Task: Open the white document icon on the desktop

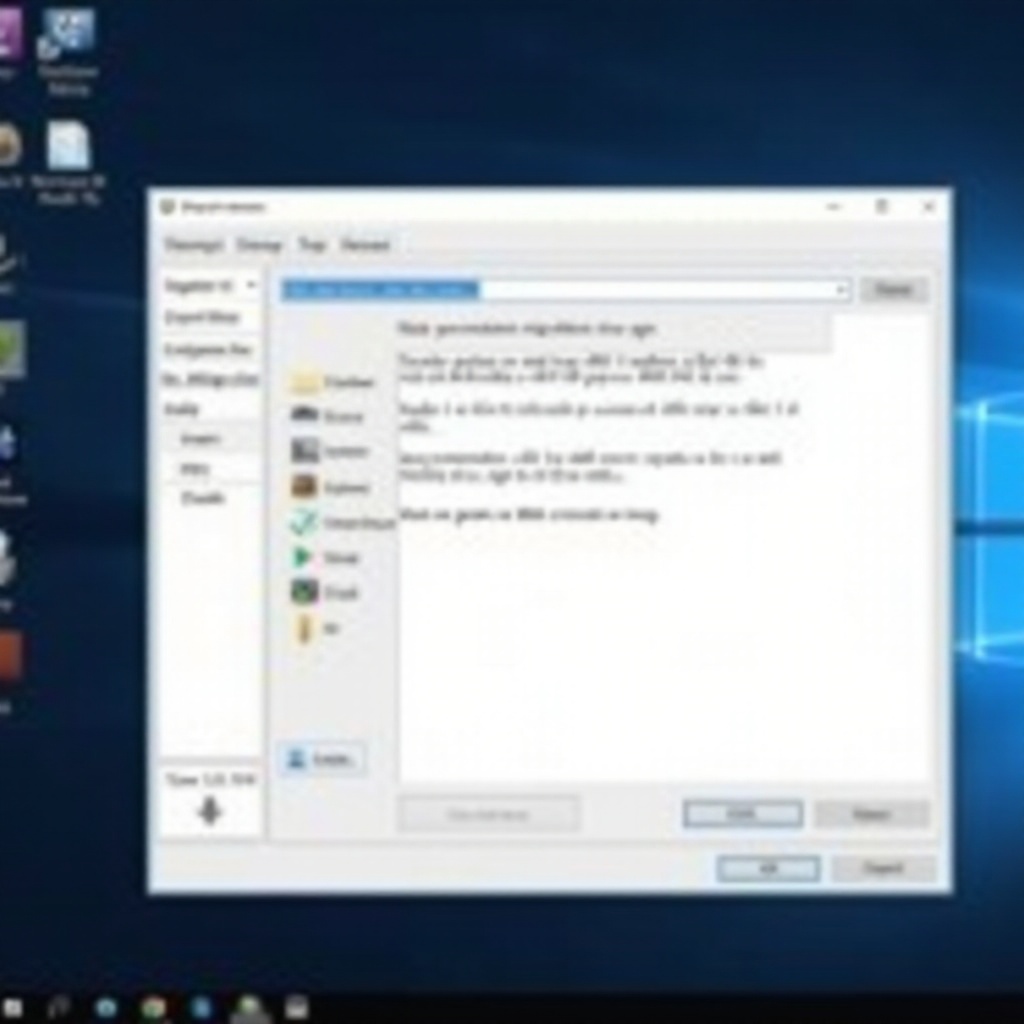Action: coord(69,146)
